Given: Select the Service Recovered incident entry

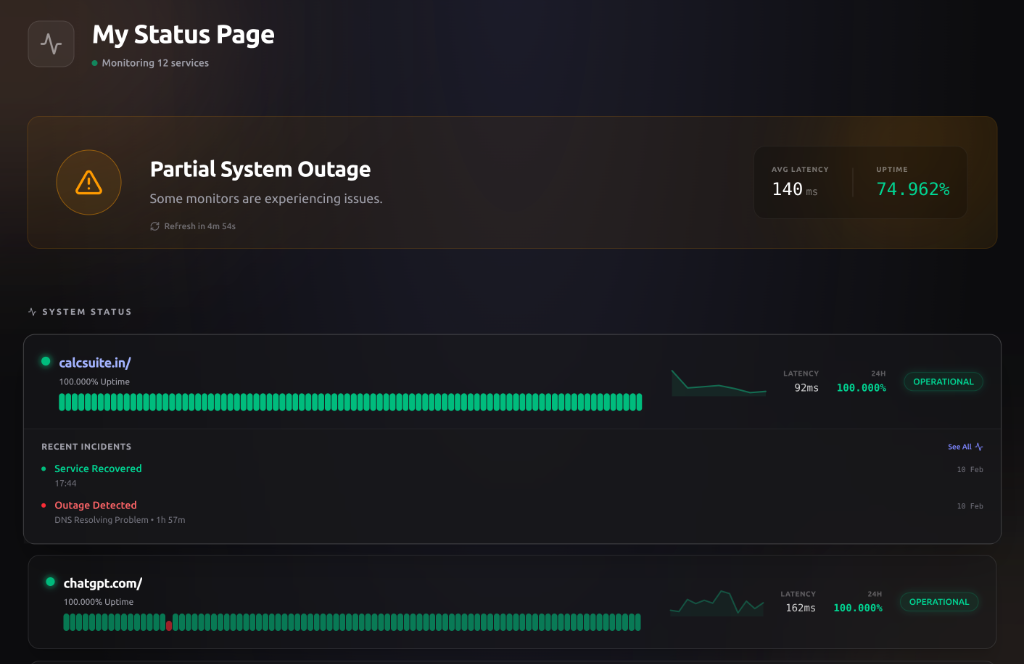Looking at the screenshot, I should (98, 469).
